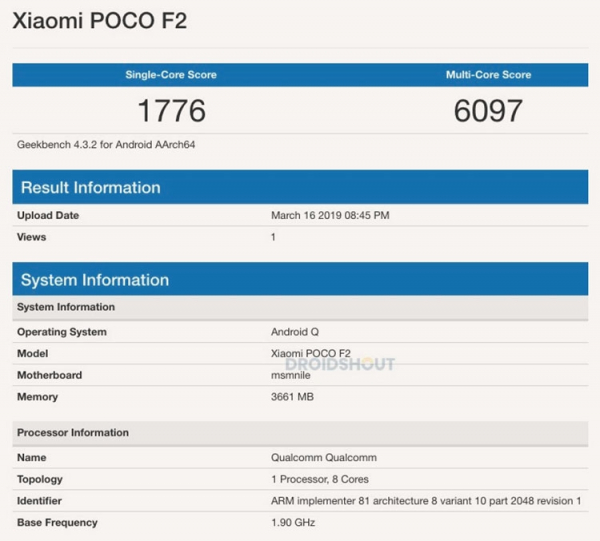Screen dimensions: 600x541
Task: Click the Xiaomi POCO F2 page title
Action: (99, 20)
